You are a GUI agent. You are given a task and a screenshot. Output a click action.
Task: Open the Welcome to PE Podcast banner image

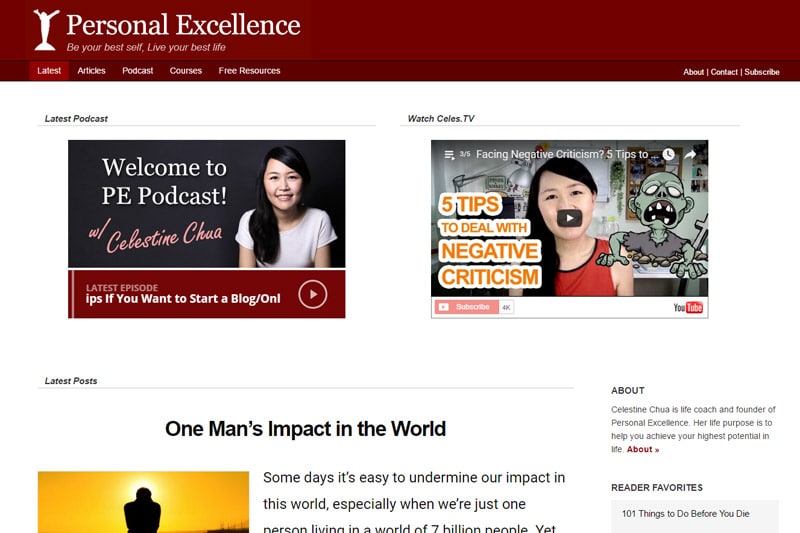pyautogui.click(x=207, y=204)
